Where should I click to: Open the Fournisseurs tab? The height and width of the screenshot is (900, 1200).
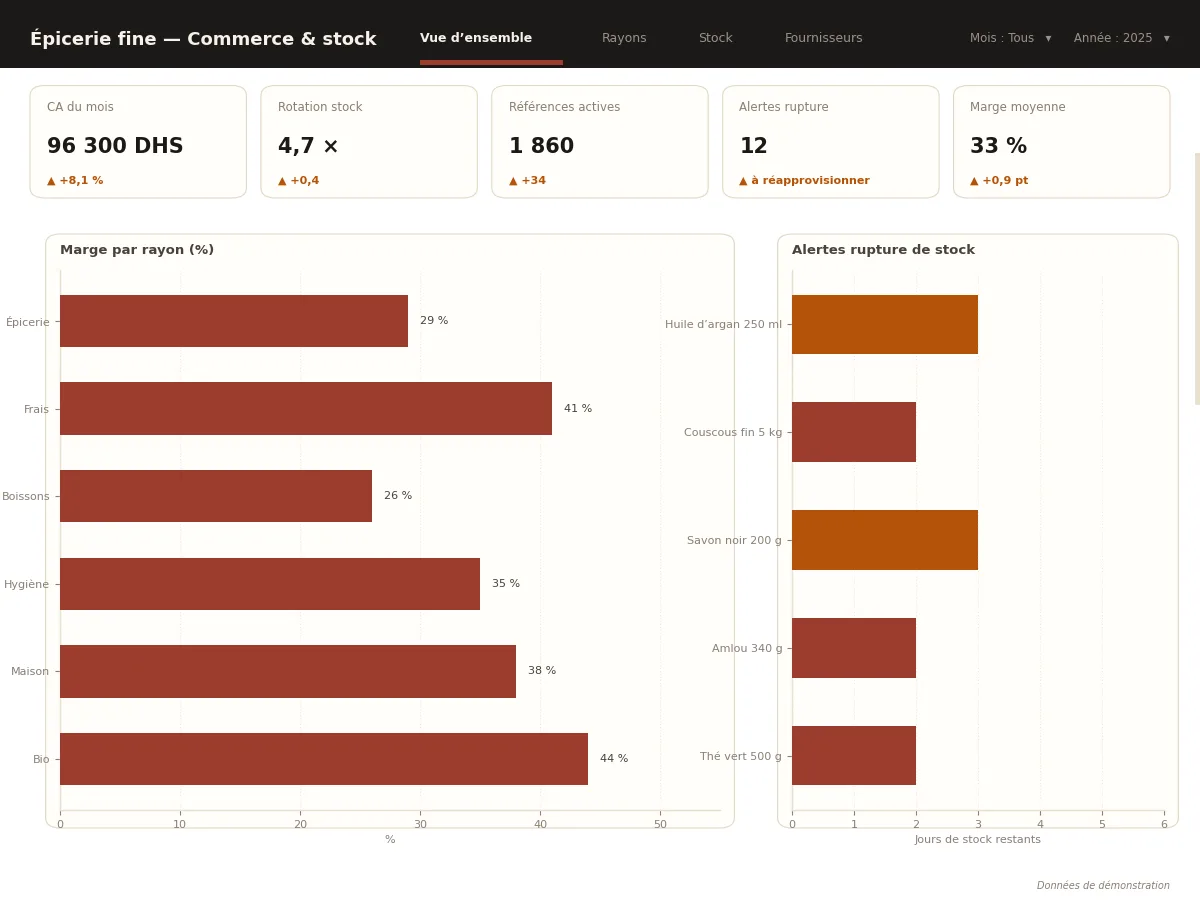click(823, 38)
